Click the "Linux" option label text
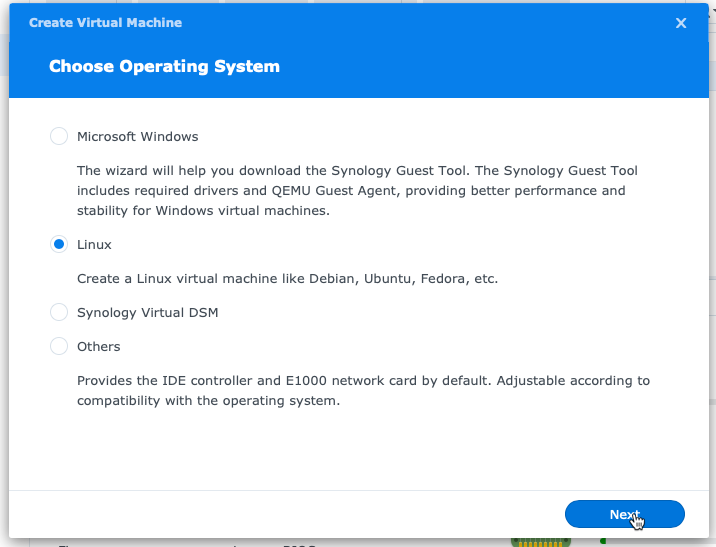 (x=94, y=244)
